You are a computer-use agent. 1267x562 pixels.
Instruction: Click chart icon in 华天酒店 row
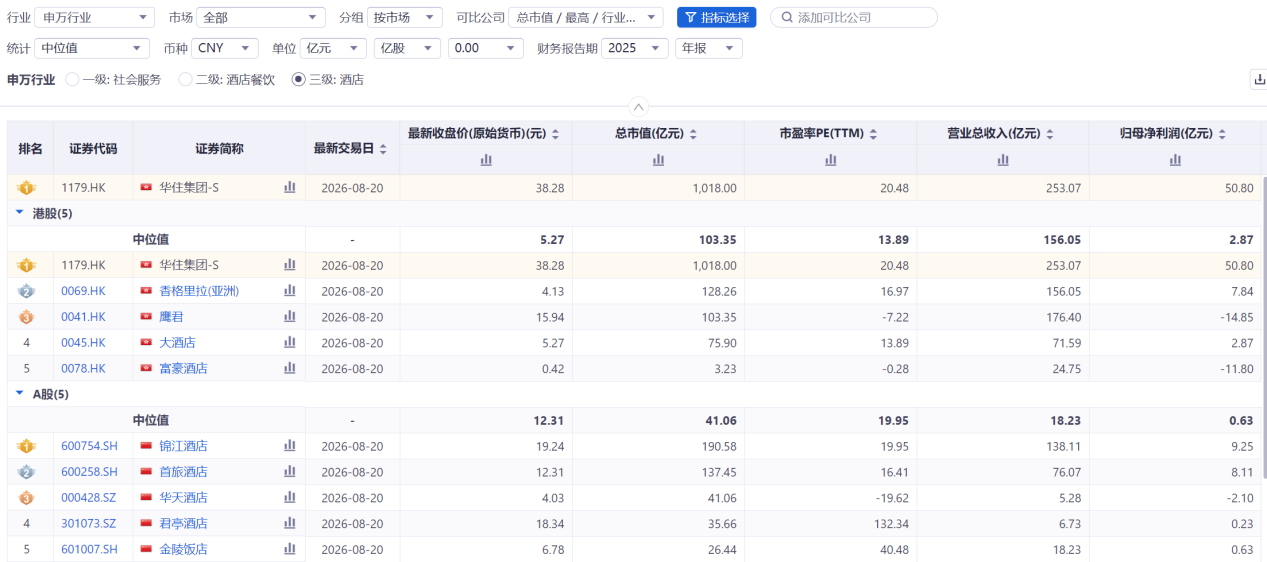point(290,498)
